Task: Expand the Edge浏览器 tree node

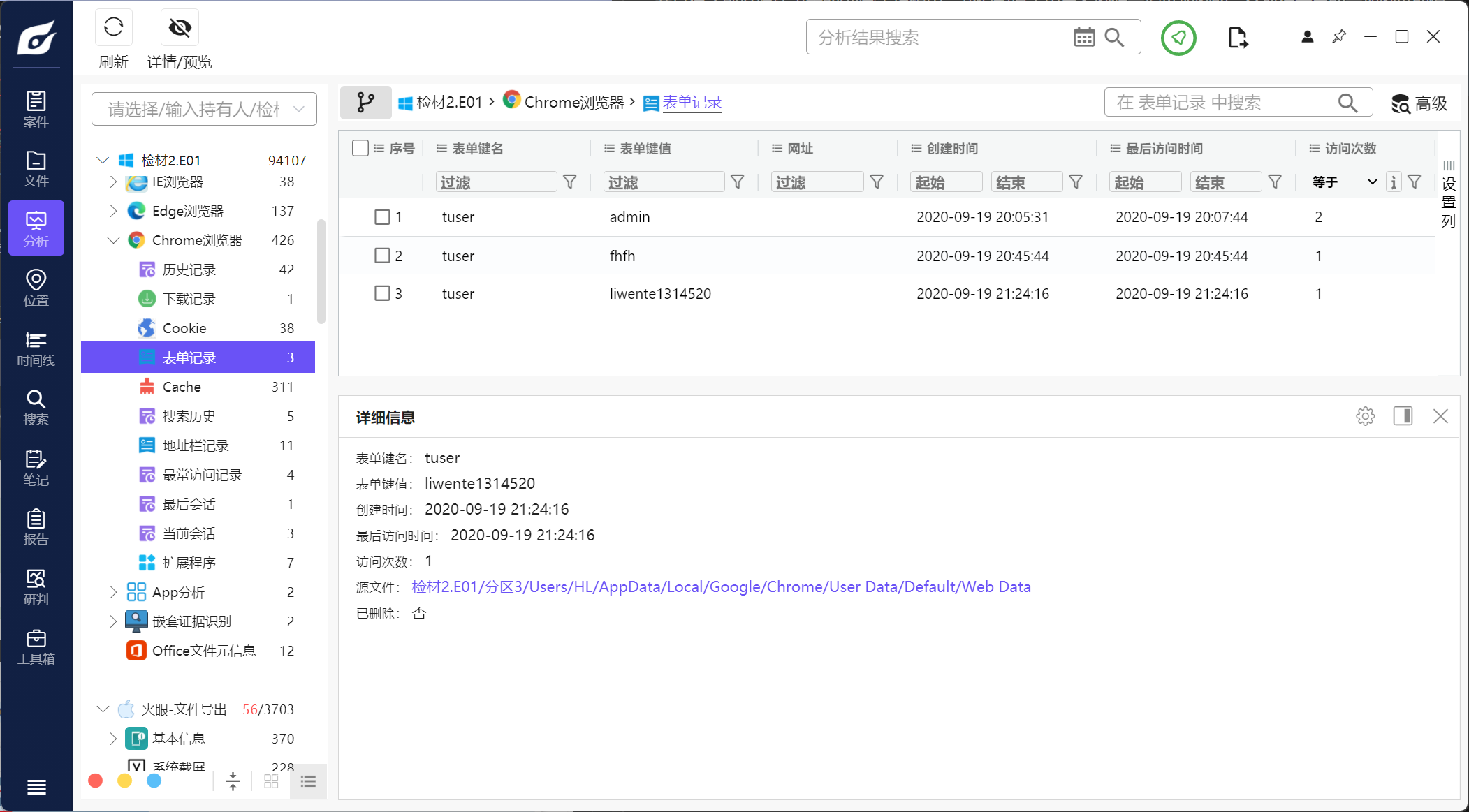Action: [x=113, y=211]
